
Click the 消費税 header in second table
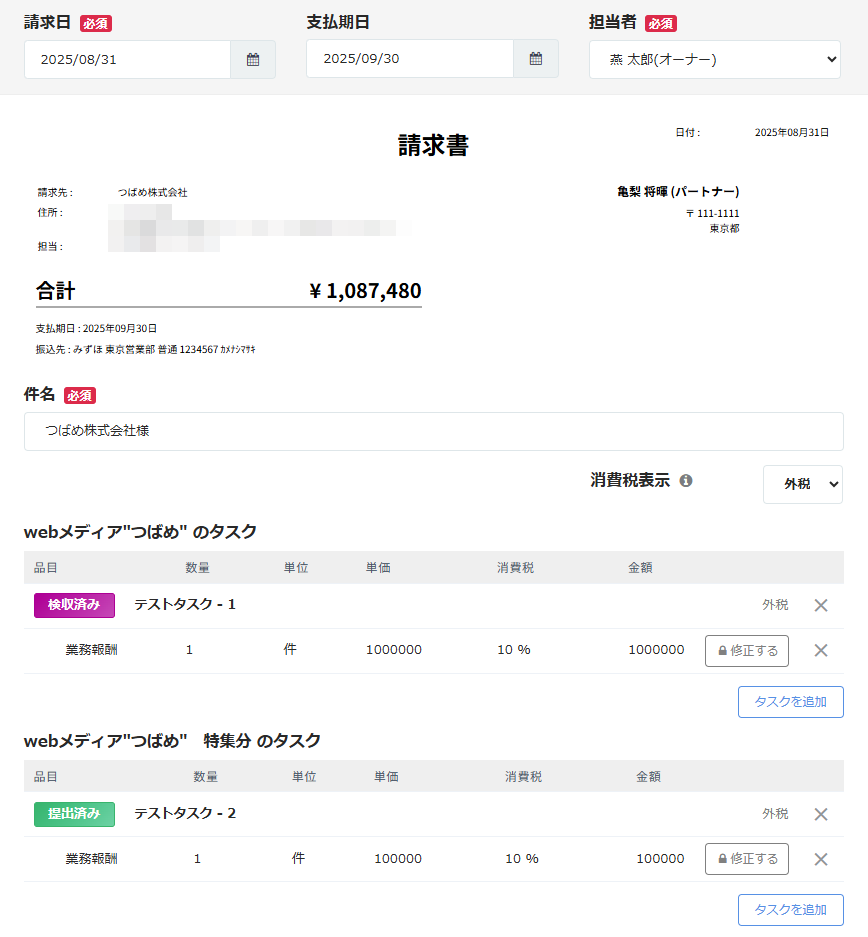(x=523, y=776)
